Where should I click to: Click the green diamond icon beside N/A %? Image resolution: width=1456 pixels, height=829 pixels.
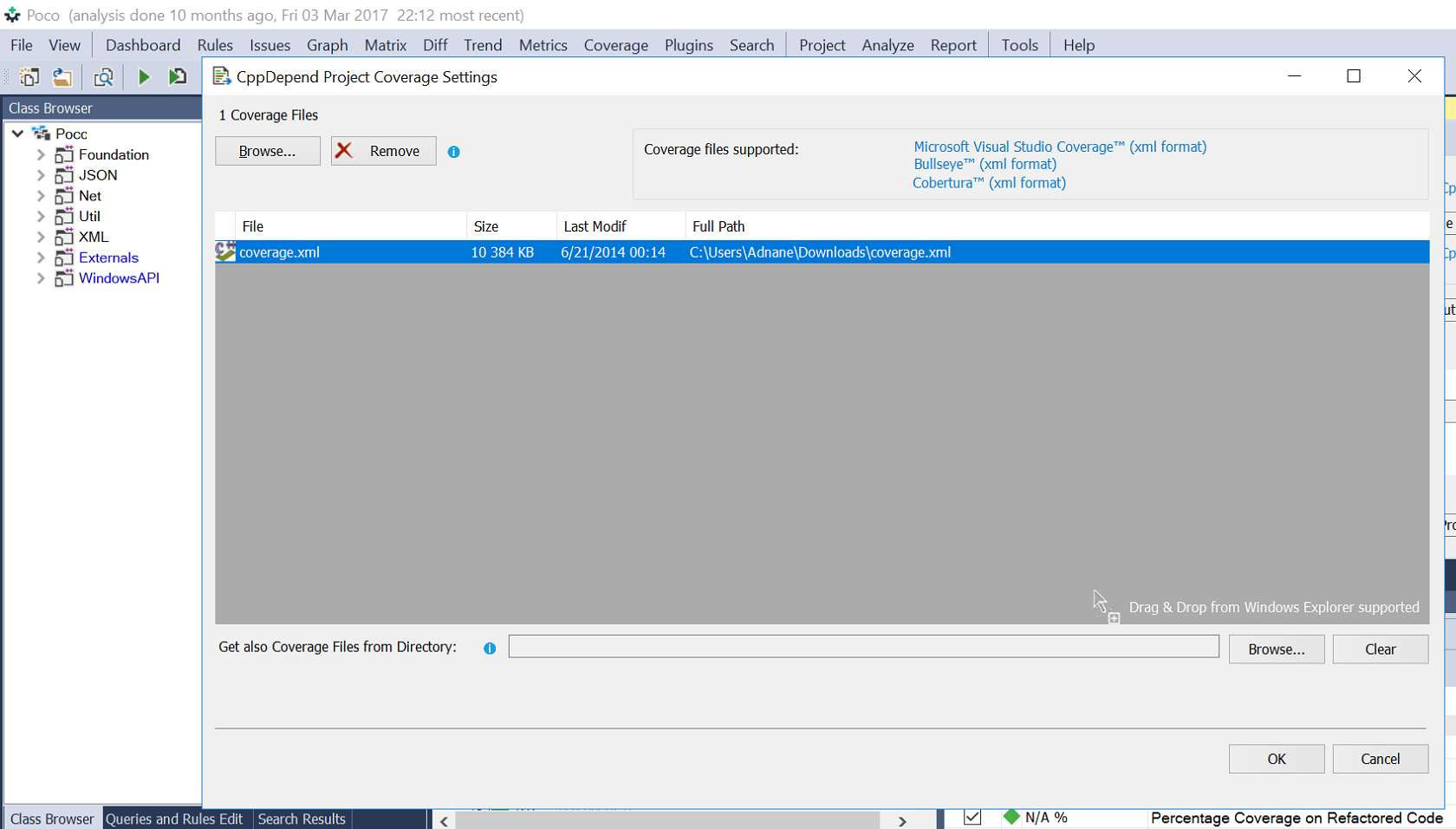pyautogui.click(x=1011, y=817)
